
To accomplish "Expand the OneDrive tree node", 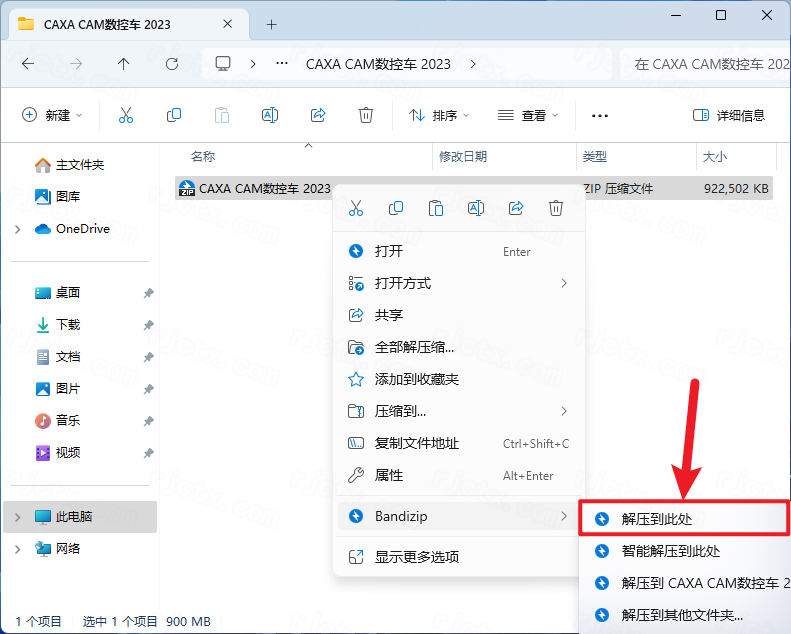I will (x=18, y=229).
